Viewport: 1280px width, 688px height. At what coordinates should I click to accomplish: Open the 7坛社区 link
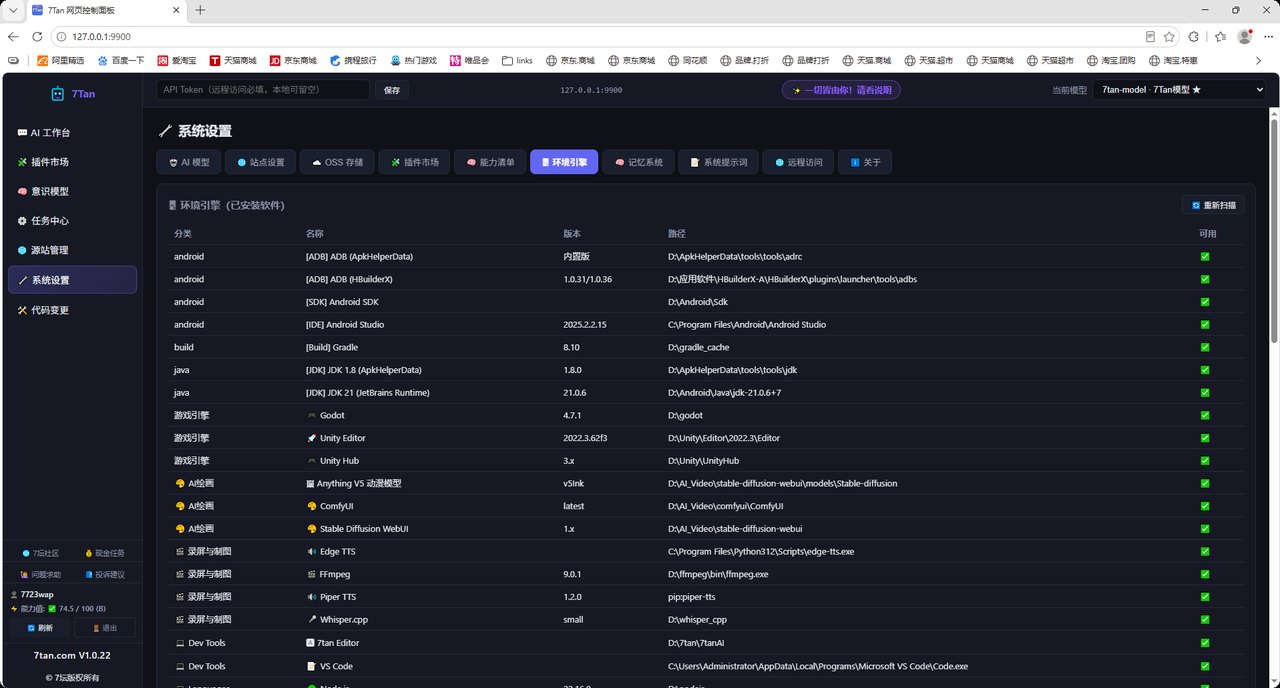[x=40, y=553]
